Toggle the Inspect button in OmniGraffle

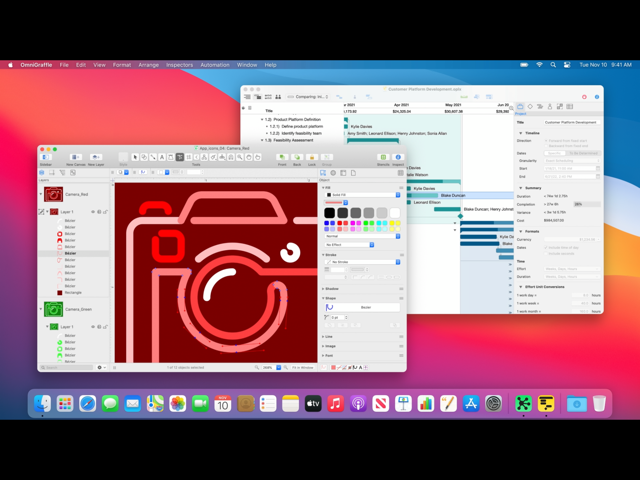[x=398, y=157]
